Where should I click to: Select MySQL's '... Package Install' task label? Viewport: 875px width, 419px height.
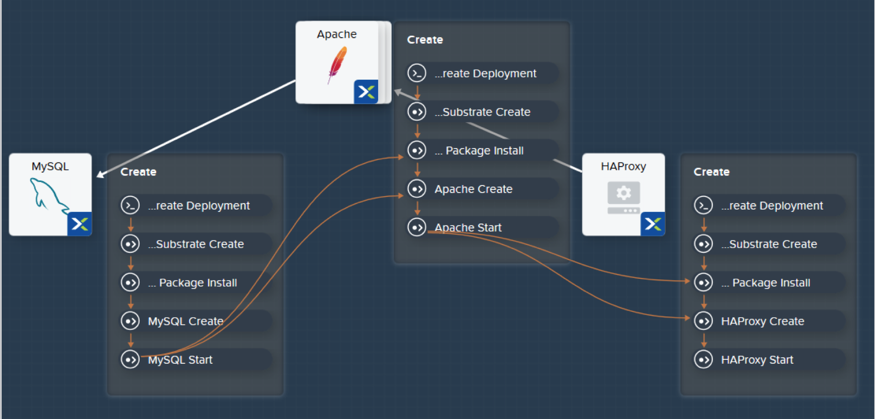193,283
